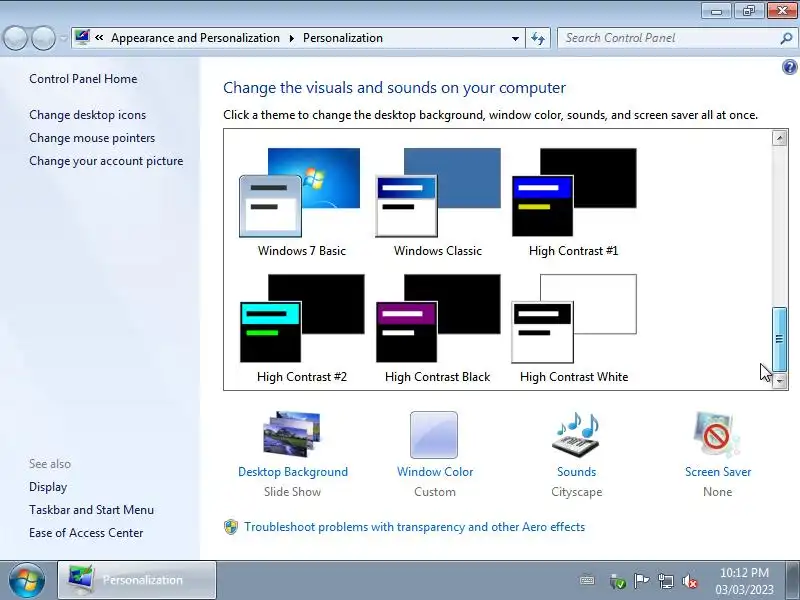800x600 pixels.
Task: Open Taskbar and Start Menu link
Action: click(91, 510)
